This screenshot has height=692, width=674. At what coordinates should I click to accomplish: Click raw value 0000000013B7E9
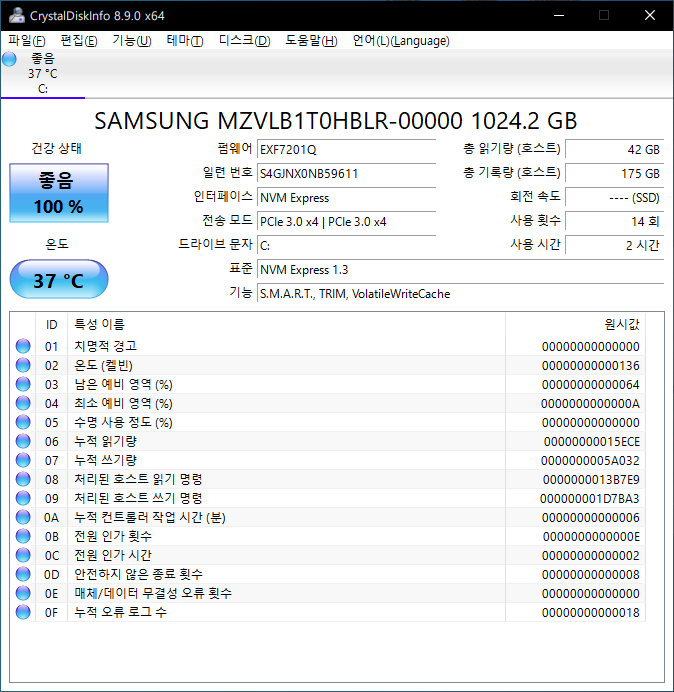tap(591, 479)
